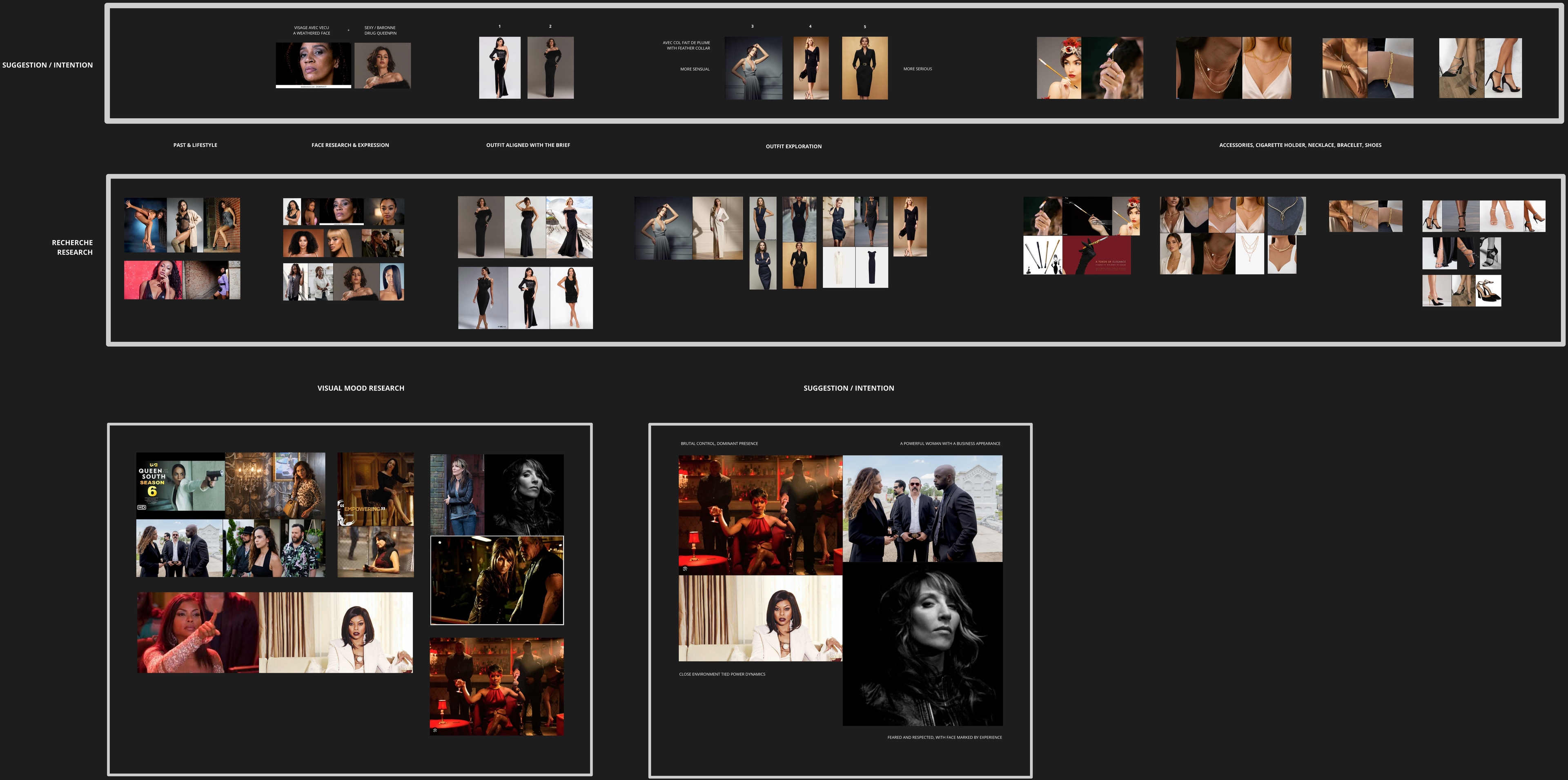Click the 'A WEATHERED FACE' portrait image

click(x=313, y=65)
